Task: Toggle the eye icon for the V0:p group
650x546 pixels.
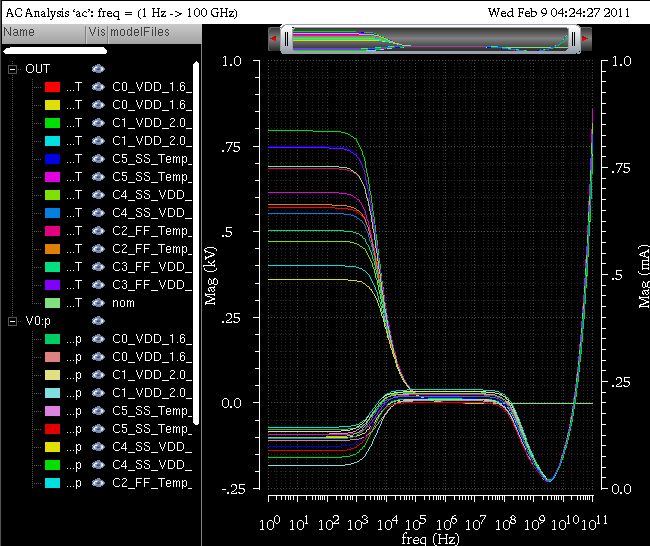Action: [x=98, y=321]
